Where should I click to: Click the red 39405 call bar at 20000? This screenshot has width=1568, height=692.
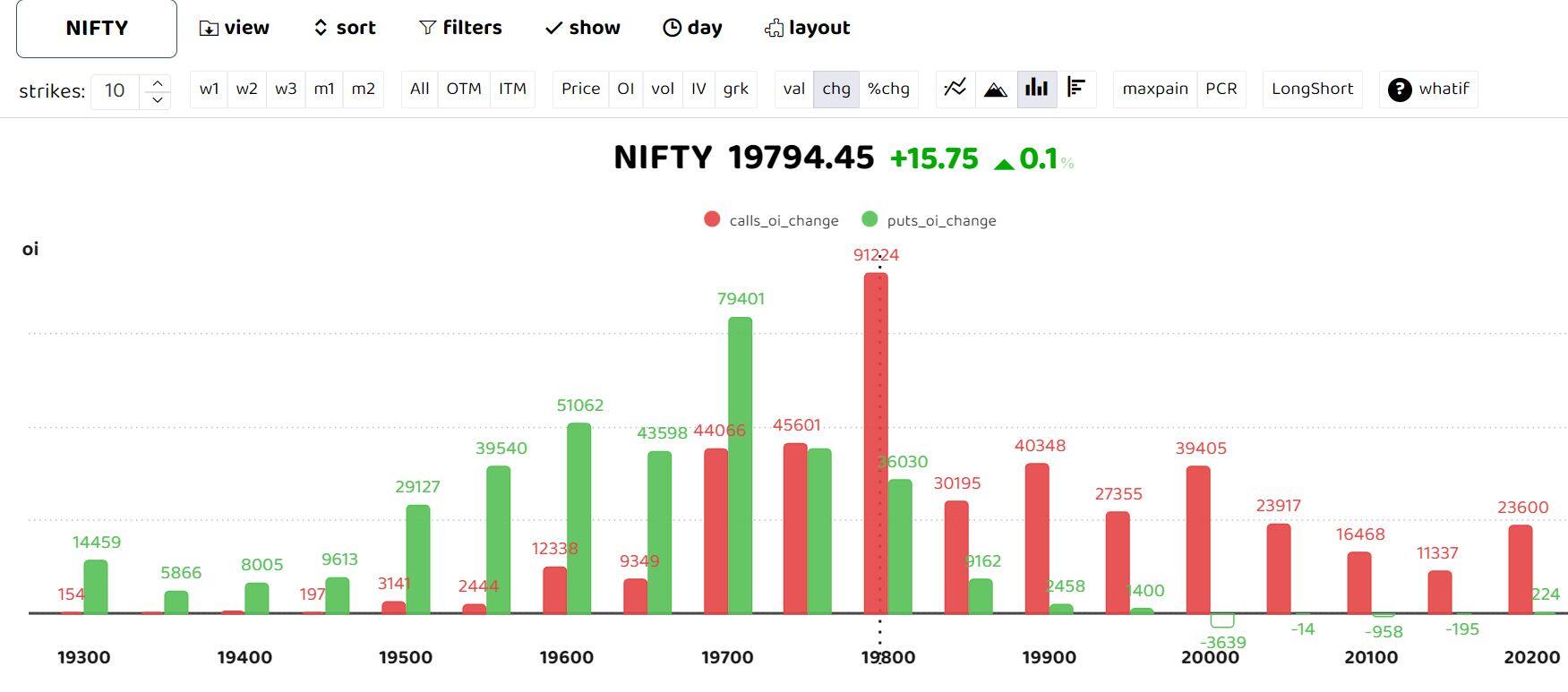tap(1198, 540)
